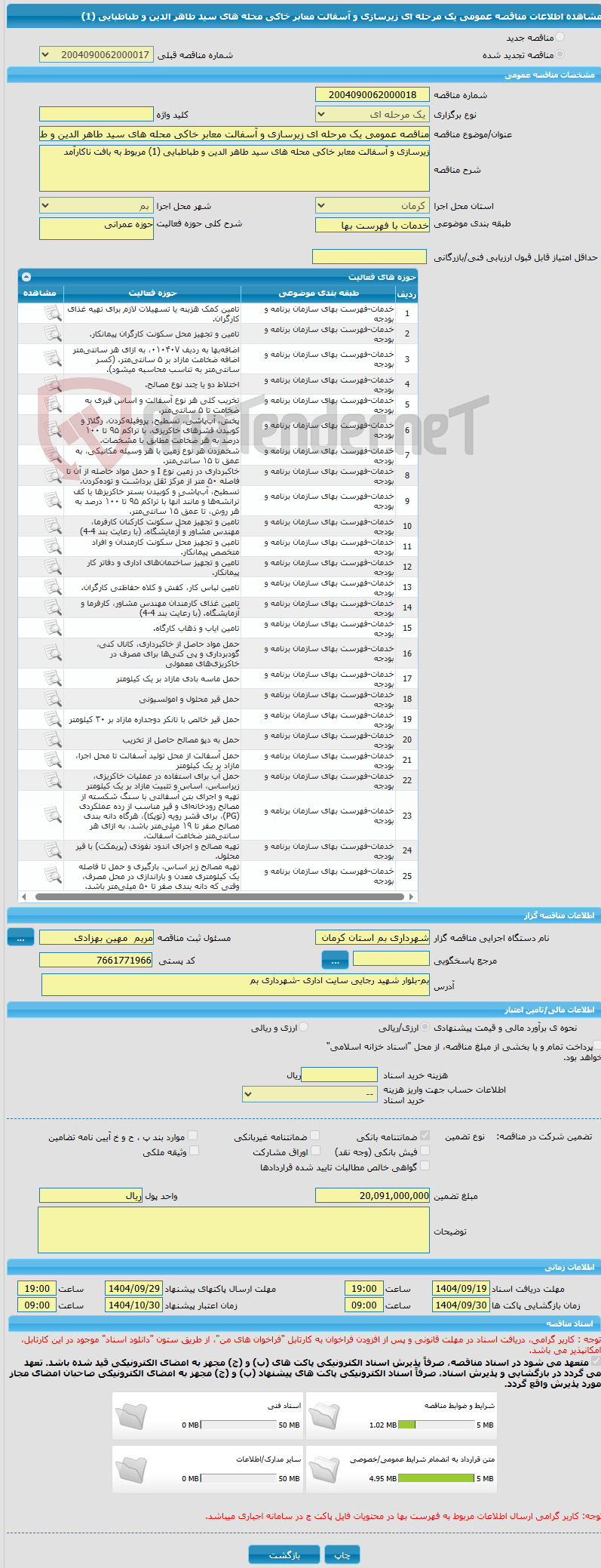Open view icon for activity row 1
Image resolution: width=601 pixels, height=1568 pixels.
pos(53,313)
